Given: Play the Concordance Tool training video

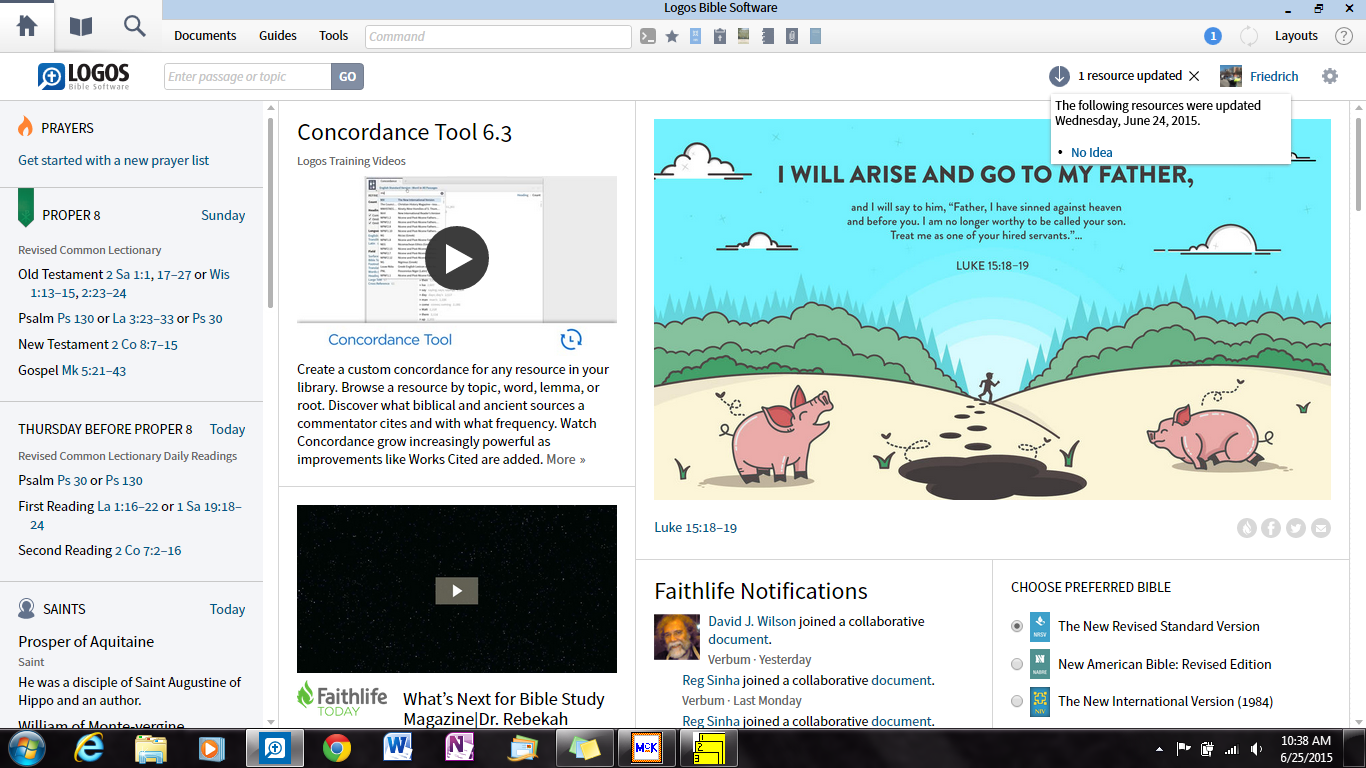Looking at the screenshot, I should click(457, 258).
